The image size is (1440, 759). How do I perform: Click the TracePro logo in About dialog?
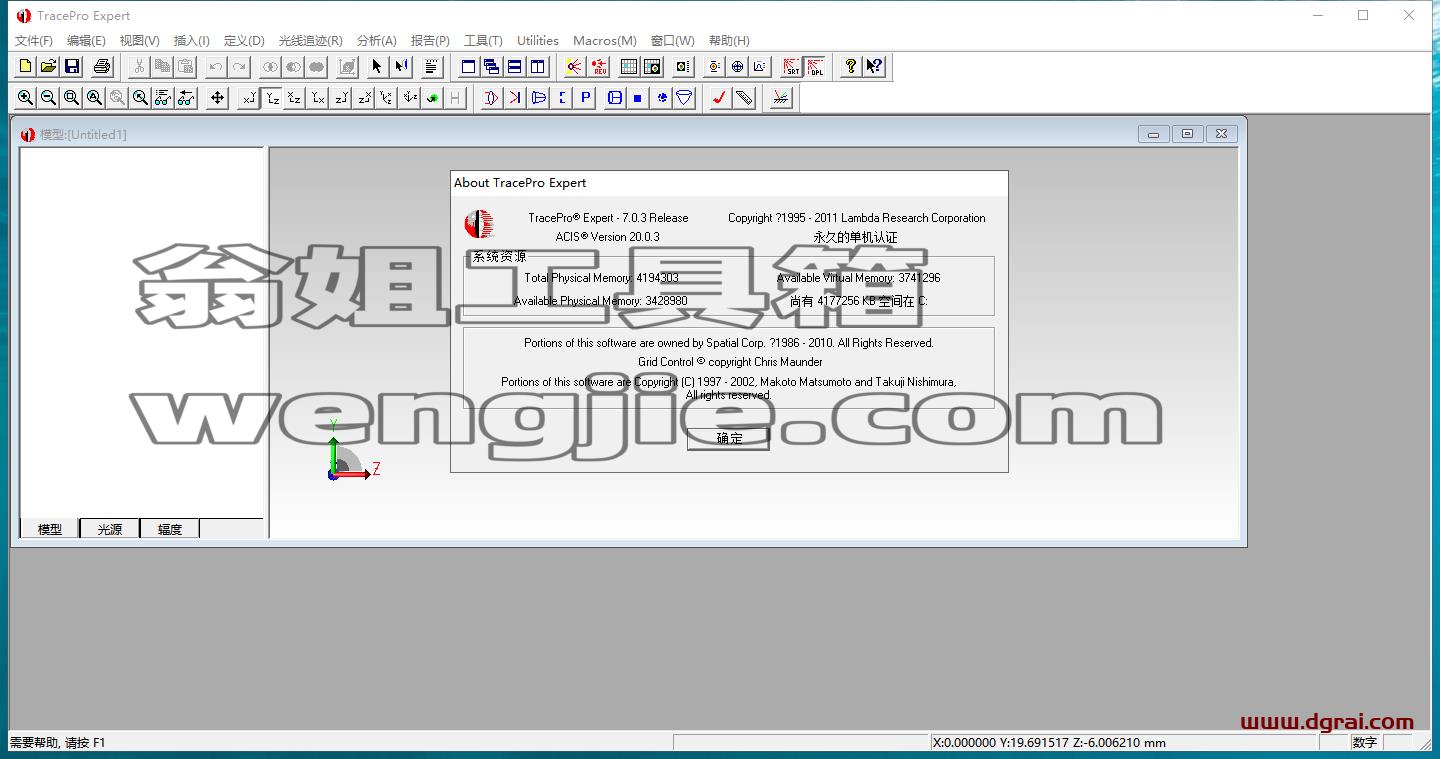479,224
